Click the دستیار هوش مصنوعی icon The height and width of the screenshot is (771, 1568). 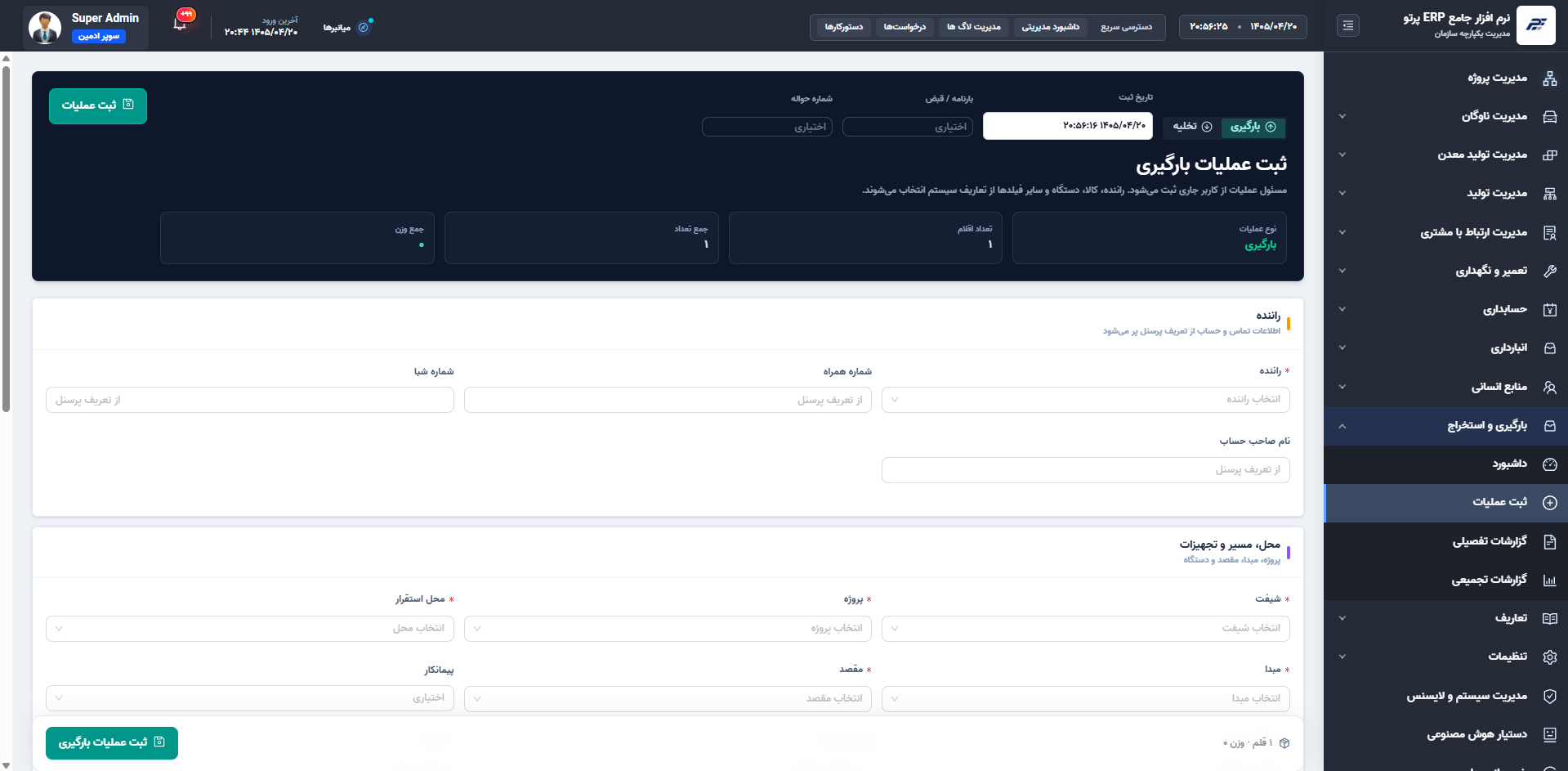[1549, 735]
